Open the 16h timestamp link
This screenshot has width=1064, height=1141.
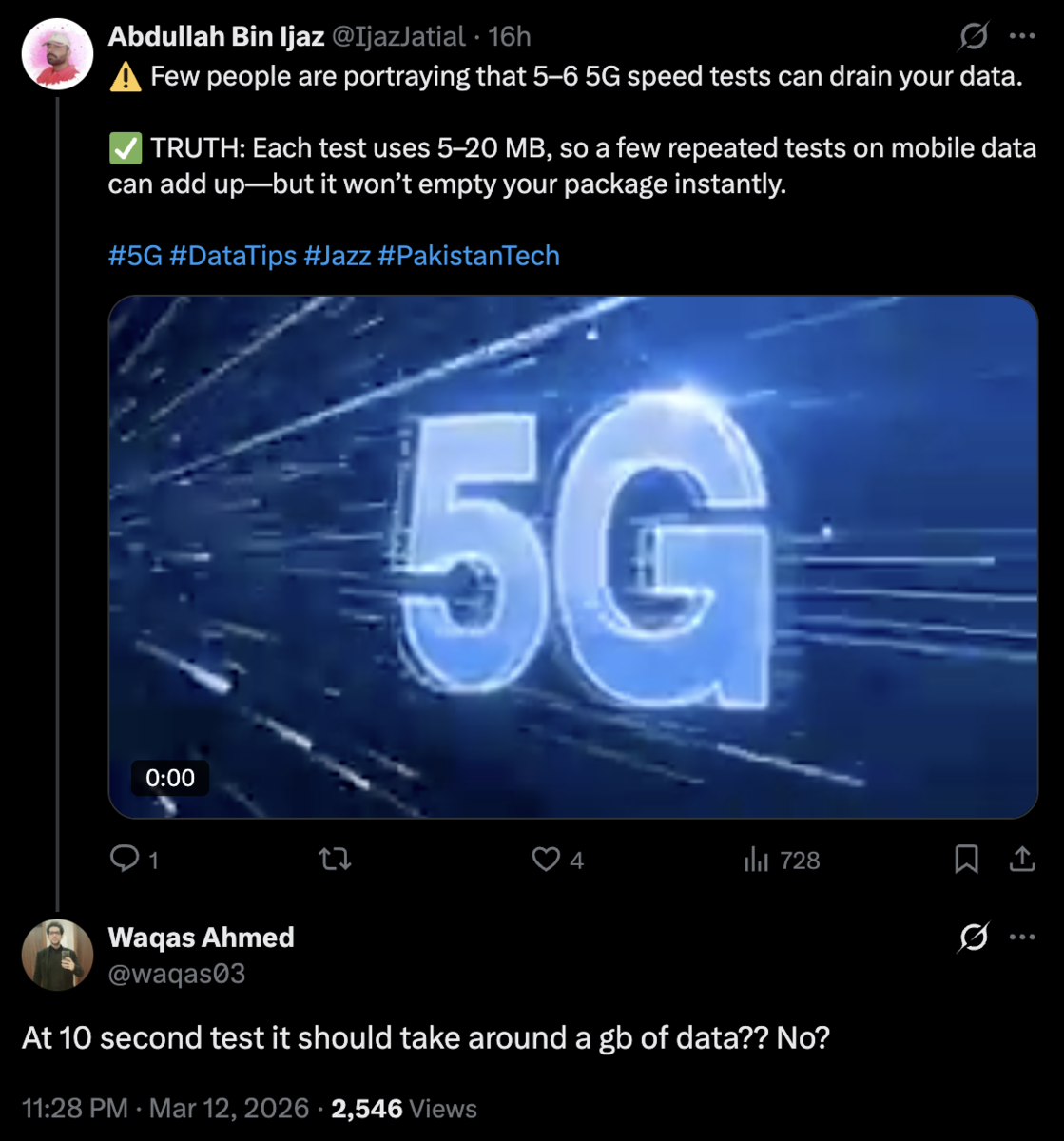[510, 37]
